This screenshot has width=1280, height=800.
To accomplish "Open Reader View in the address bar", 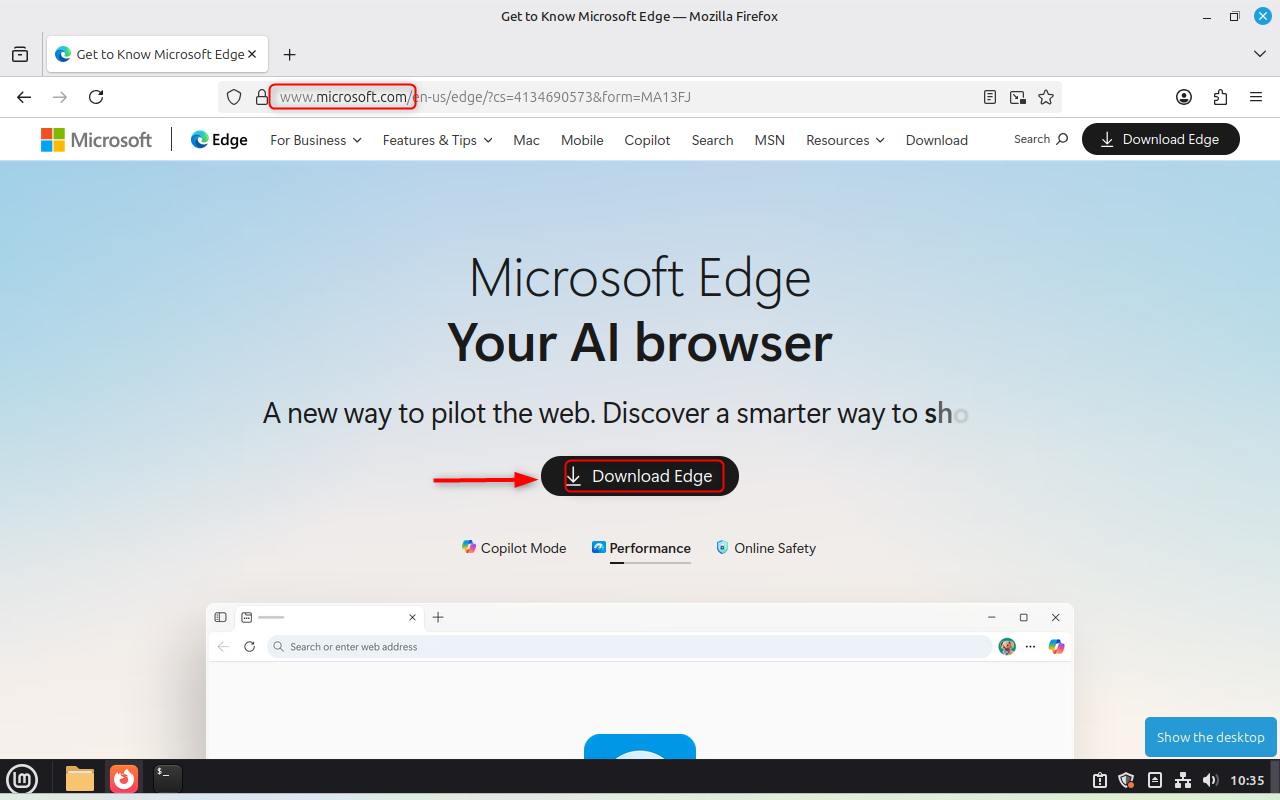I will (990, 97).
